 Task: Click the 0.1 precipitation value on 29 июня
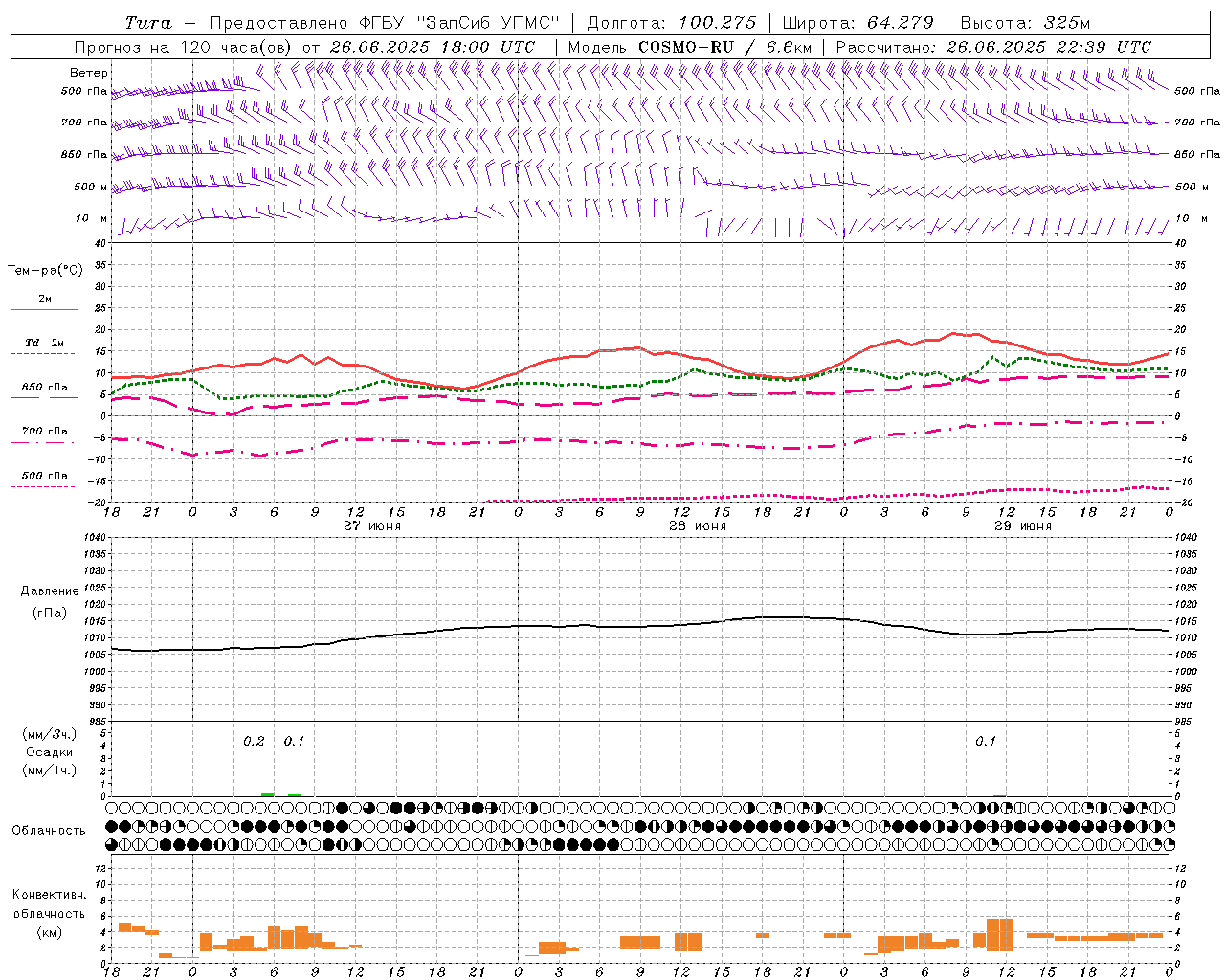986,742
